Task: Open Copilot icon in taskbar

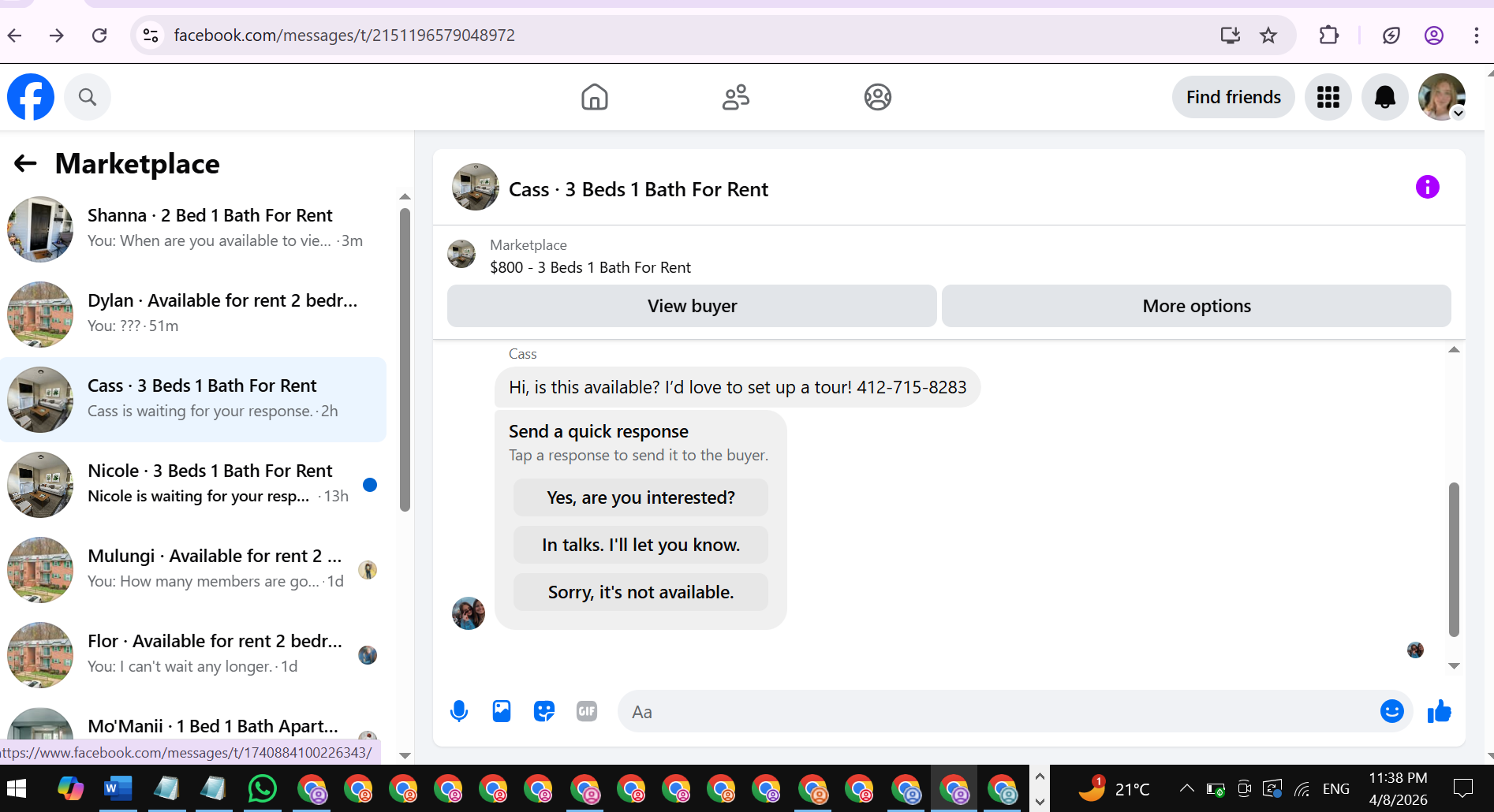Action: coord(70,788)
